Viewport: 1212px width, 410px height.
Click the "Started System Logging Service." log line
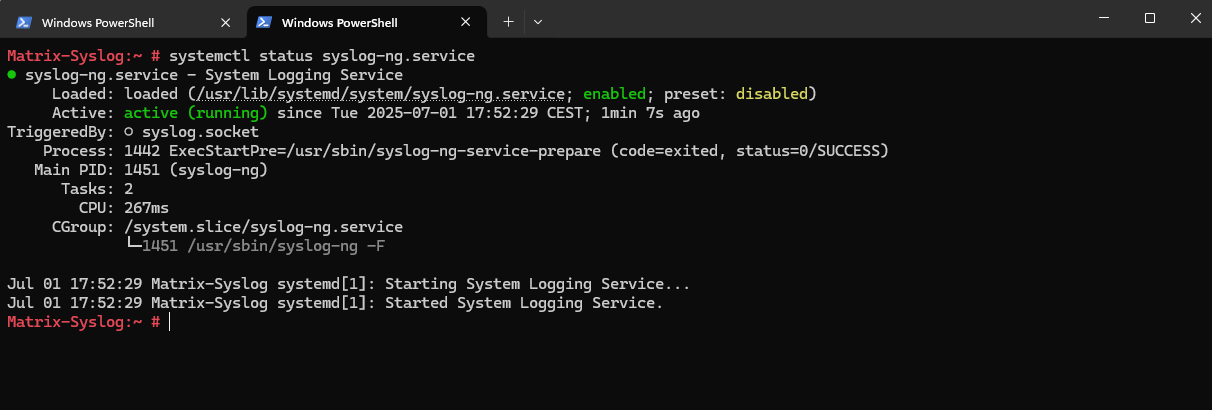click(524, 303)
